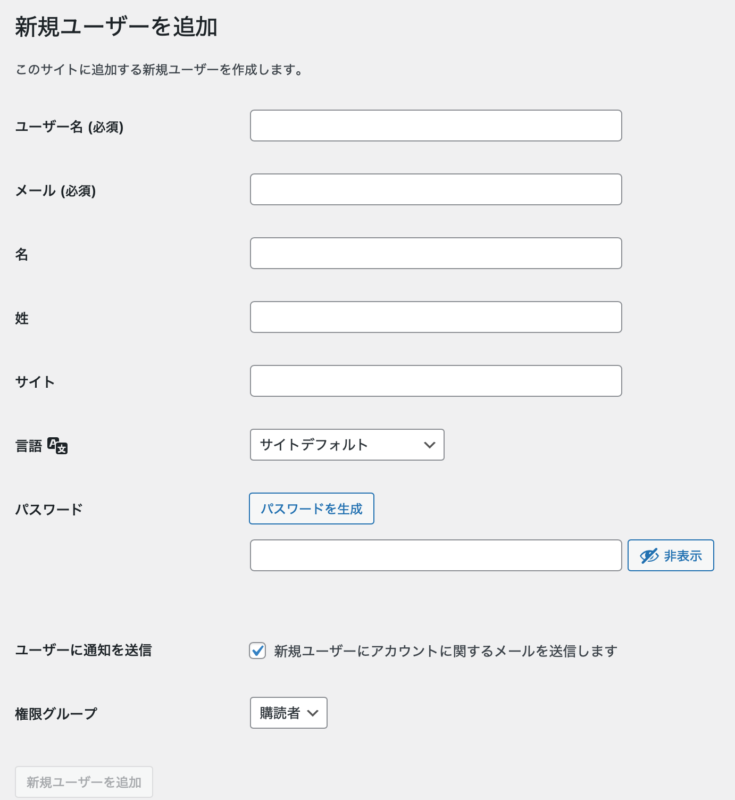Click the パスワード field label
The image size is (735, 800).
pyautogui.click(x=49, y=509)
